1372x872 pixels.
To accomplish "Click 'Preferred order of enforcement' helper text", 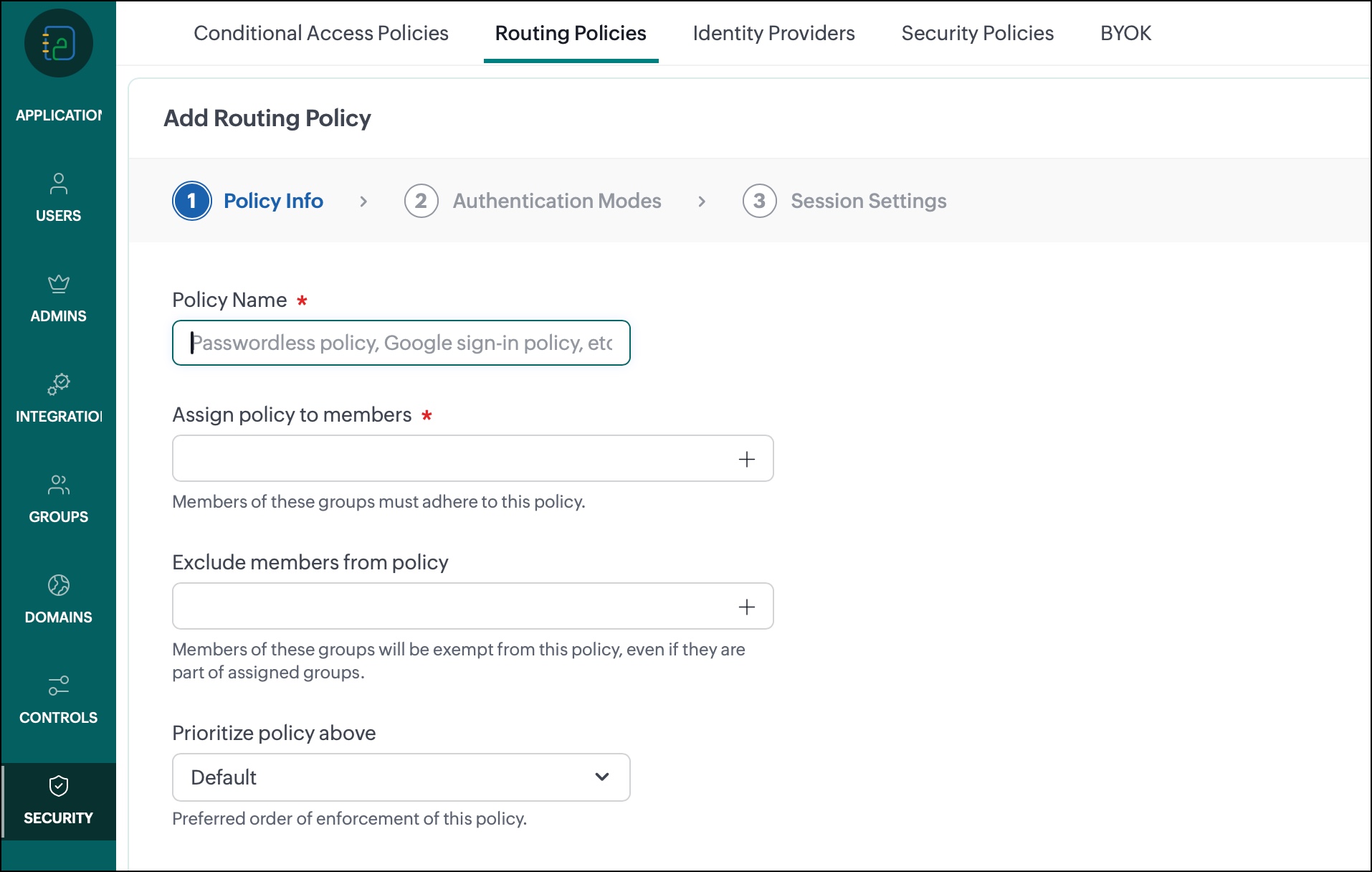I will [x=349, y=818].
